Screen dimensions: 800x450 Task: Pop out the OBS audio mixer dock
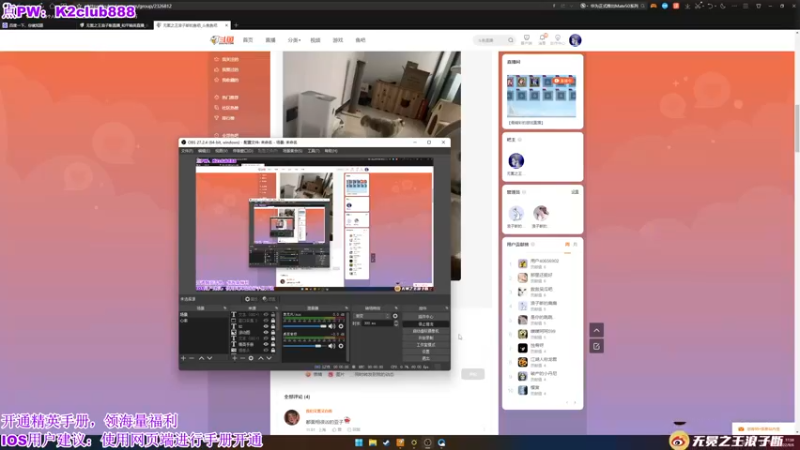346,308
